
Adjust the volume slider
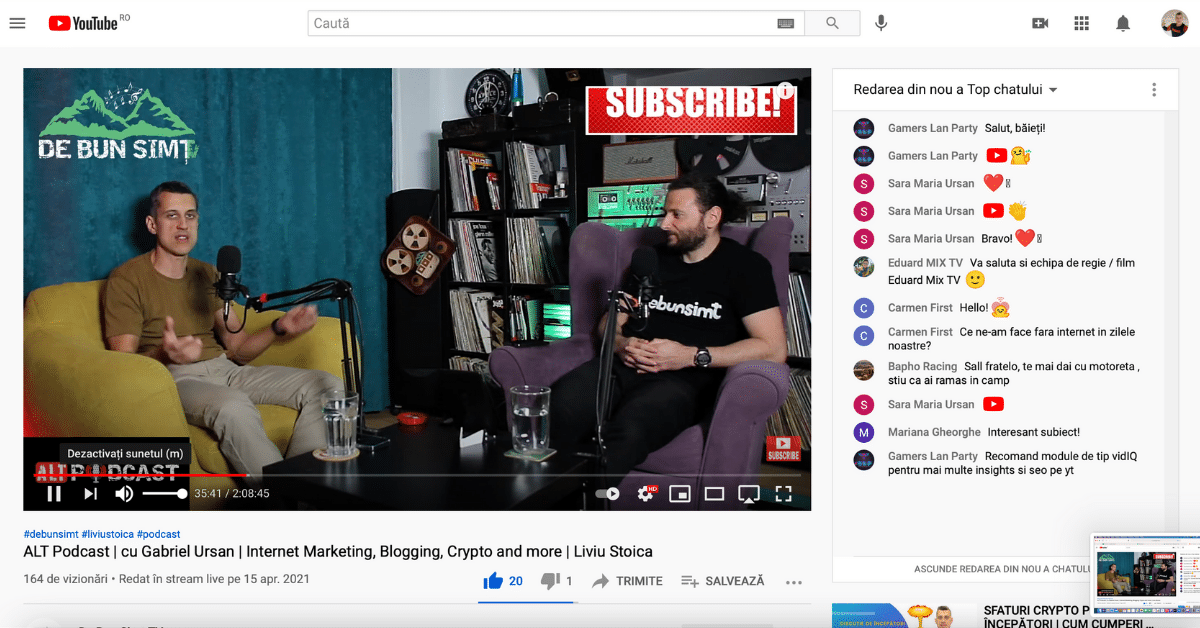[x=164, y=493]
